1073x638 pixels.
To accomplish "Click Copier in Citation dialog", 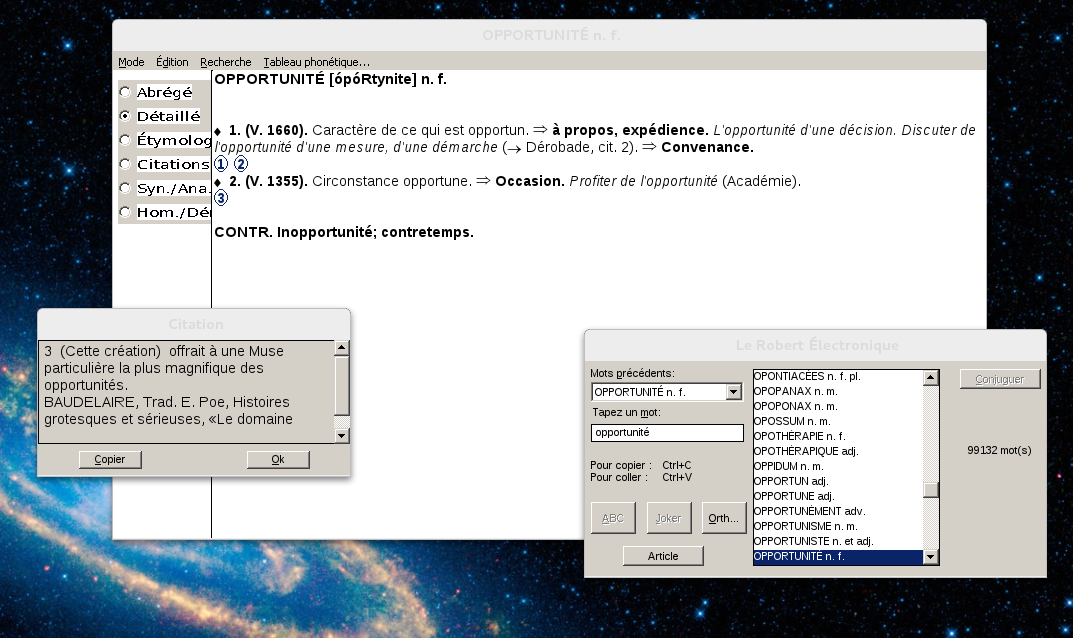I will coord(110,459).
